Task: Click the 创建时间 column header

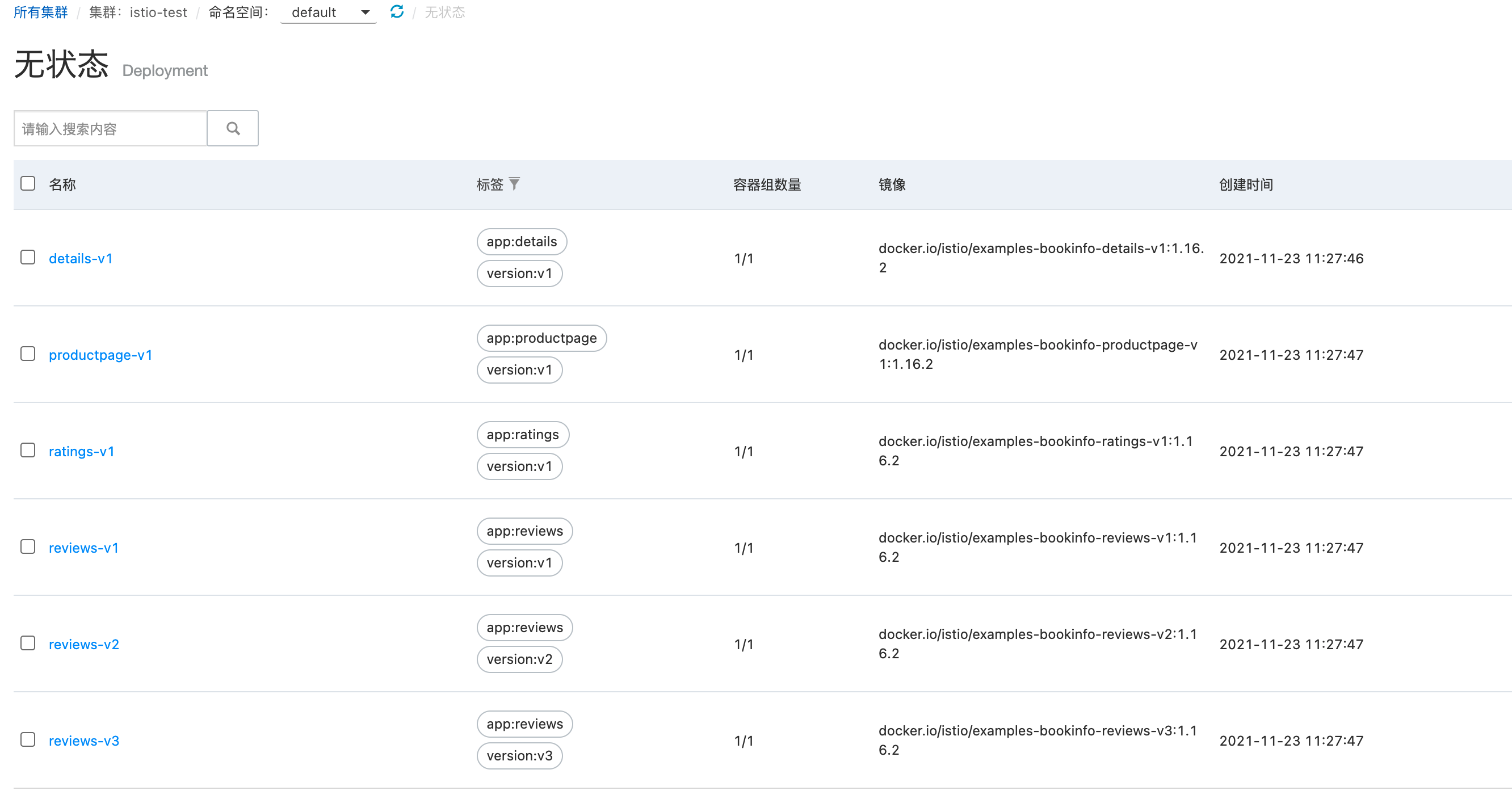Action: 1245,185
